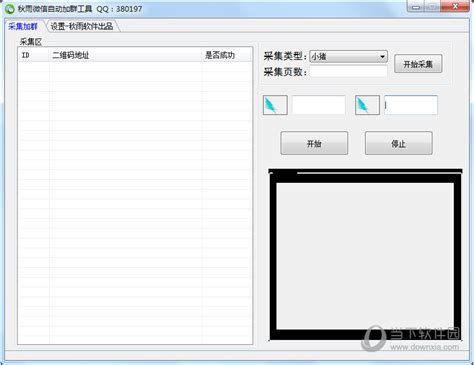Minimize the window
The image size is (474, 365).
416,7
